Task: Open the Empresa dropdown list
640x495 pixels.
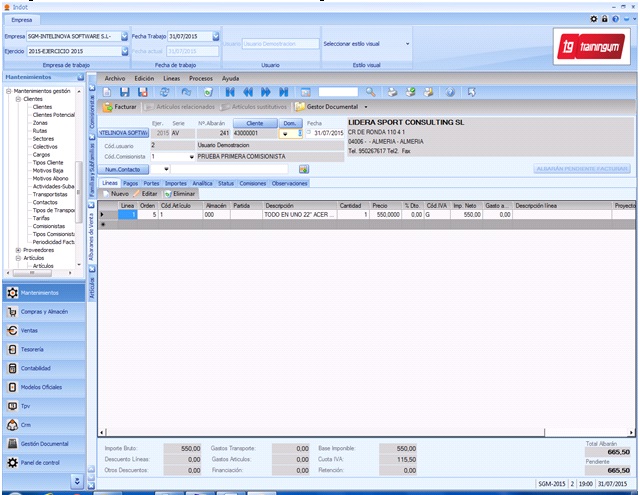Action: [125, 36]
